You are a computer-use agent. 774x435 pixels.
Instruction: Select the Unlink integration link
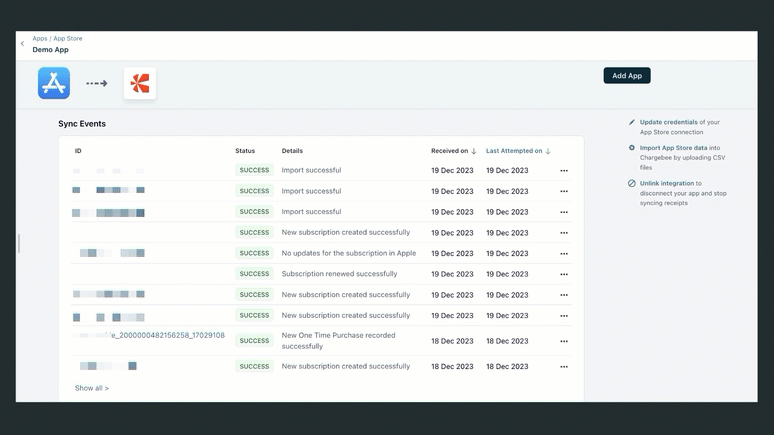667,184
